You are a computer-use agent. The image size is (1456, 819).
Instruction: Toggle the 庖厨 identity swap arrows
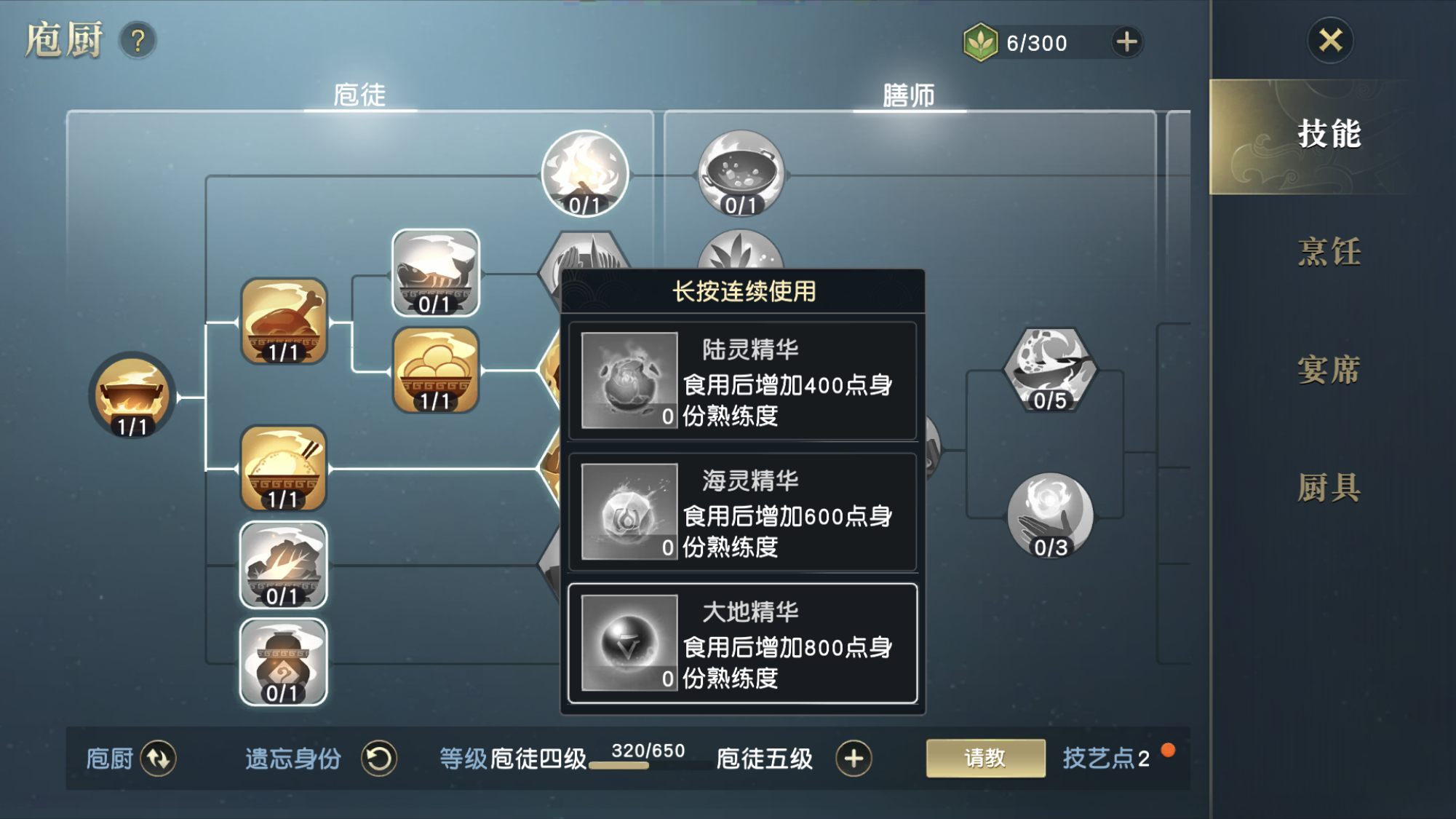[x=158, y=759]
